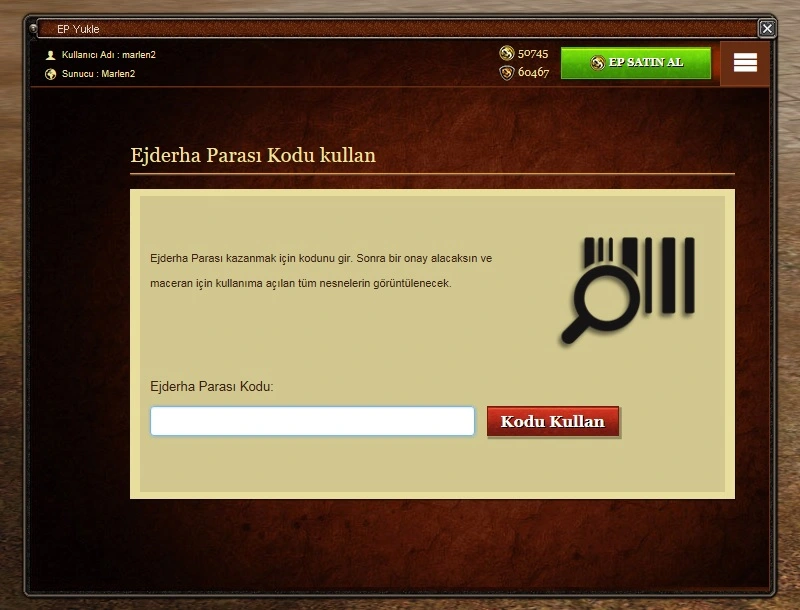Click the 50745 balance value
The height and width of the screenshot is (610, 800).
(x=533, y=54)
